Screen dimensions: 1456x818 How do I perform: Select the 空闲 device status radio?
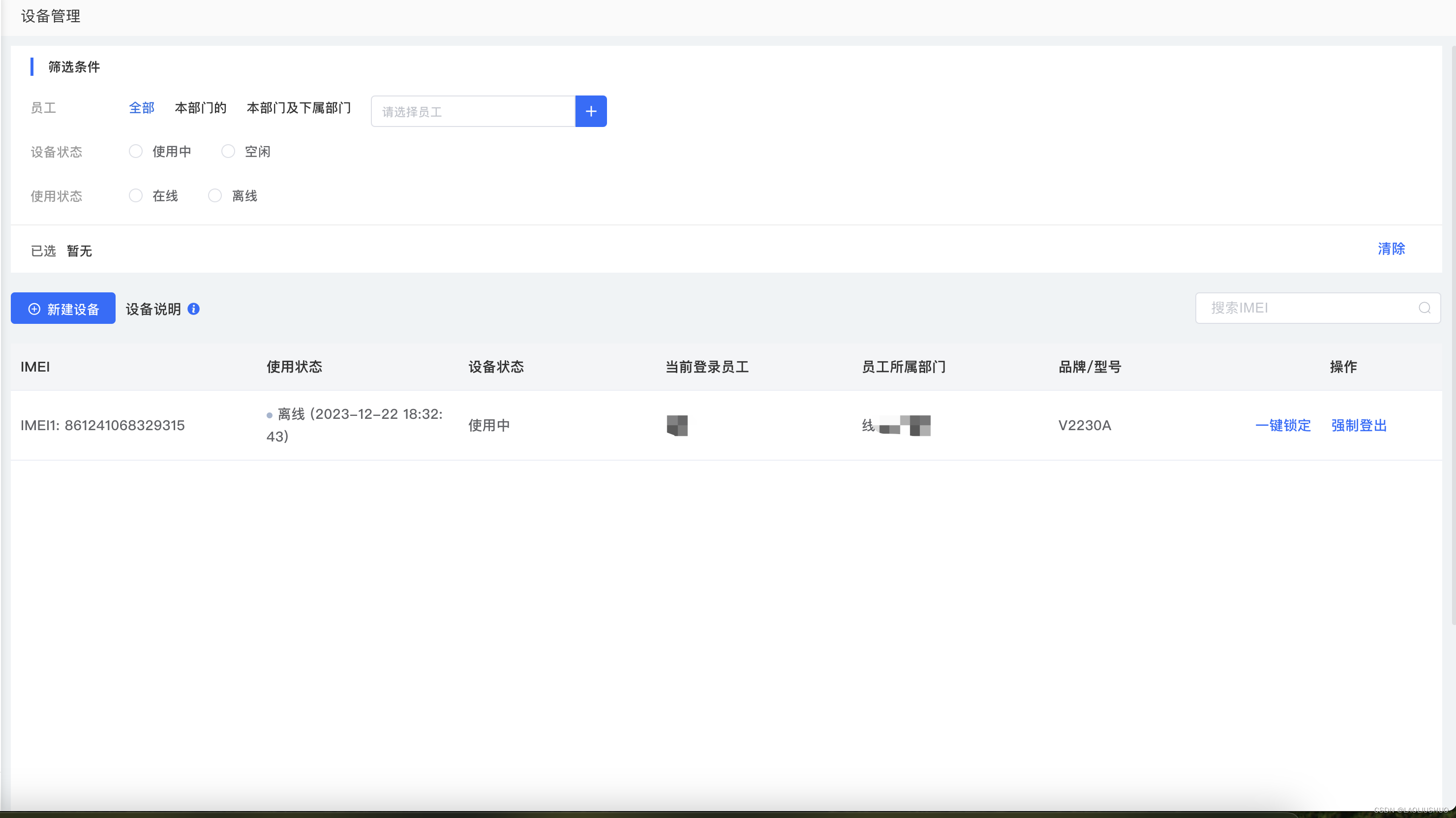[228, 152]
